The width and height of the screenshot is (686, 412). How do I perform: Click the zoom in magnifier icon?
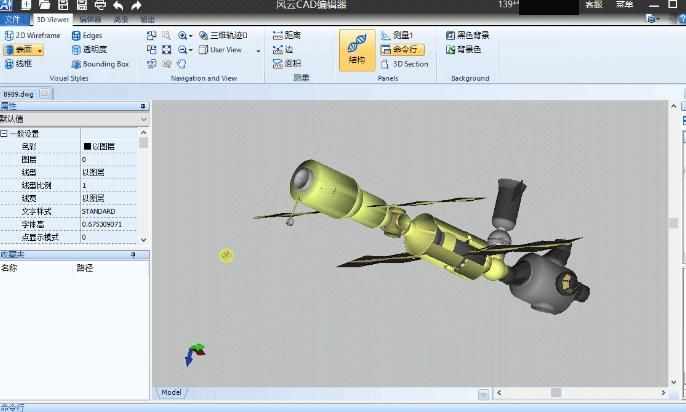click(x=182, y=35)
